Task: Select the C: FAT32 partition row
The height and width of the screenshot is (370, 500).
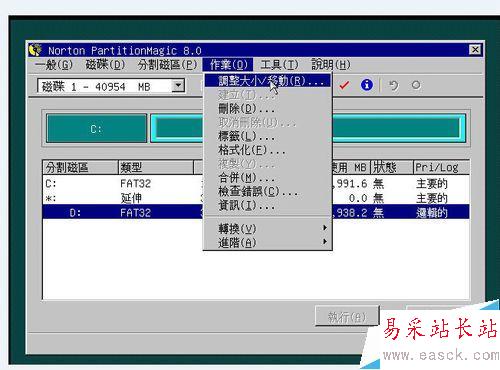Action: 256,183
